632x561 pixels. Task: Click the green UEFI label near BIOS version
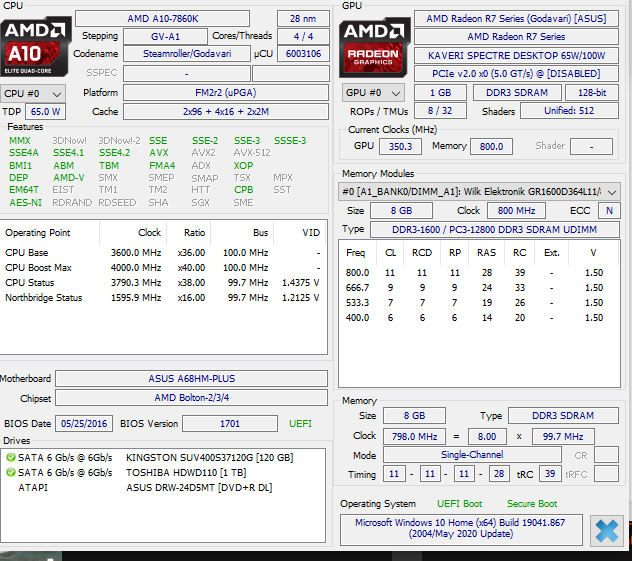(300, 424)
